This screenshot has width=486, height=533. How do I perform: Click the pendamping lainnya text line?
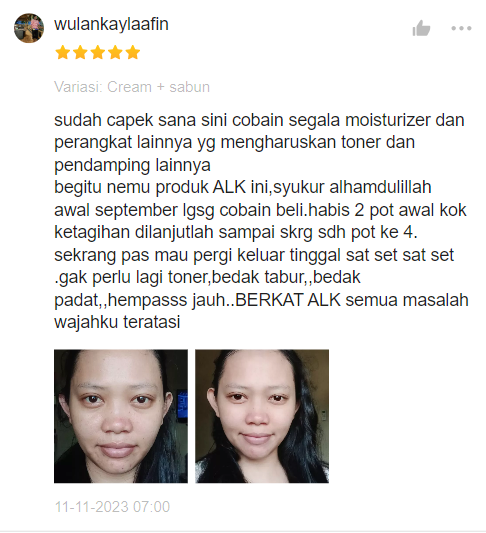click(132, 166)
